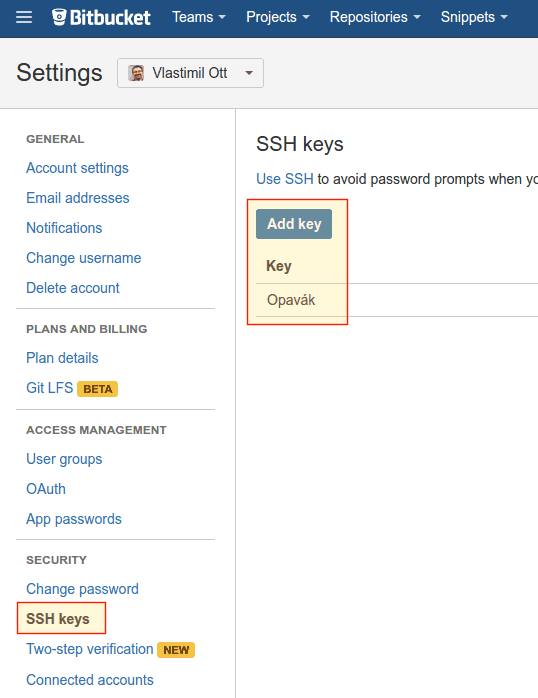Click the Bitbucket logo
The width and height of the screenshot is (538, 698).
[x=101, y=17]
